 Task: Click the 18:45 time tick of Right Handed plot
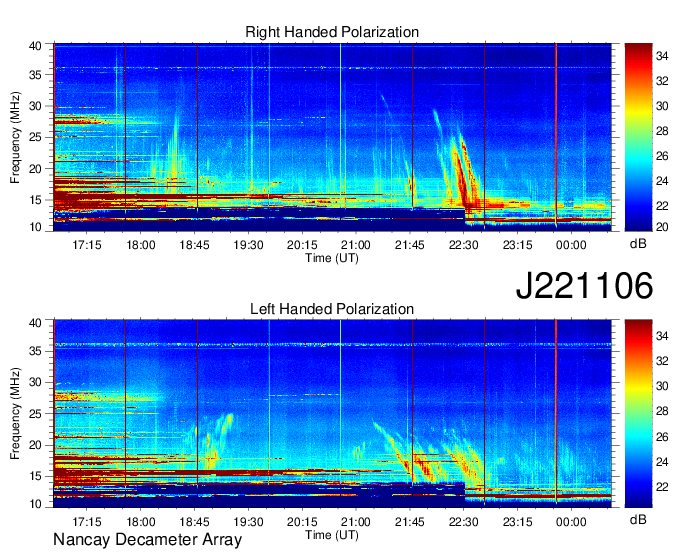click(x=195, y=245)
